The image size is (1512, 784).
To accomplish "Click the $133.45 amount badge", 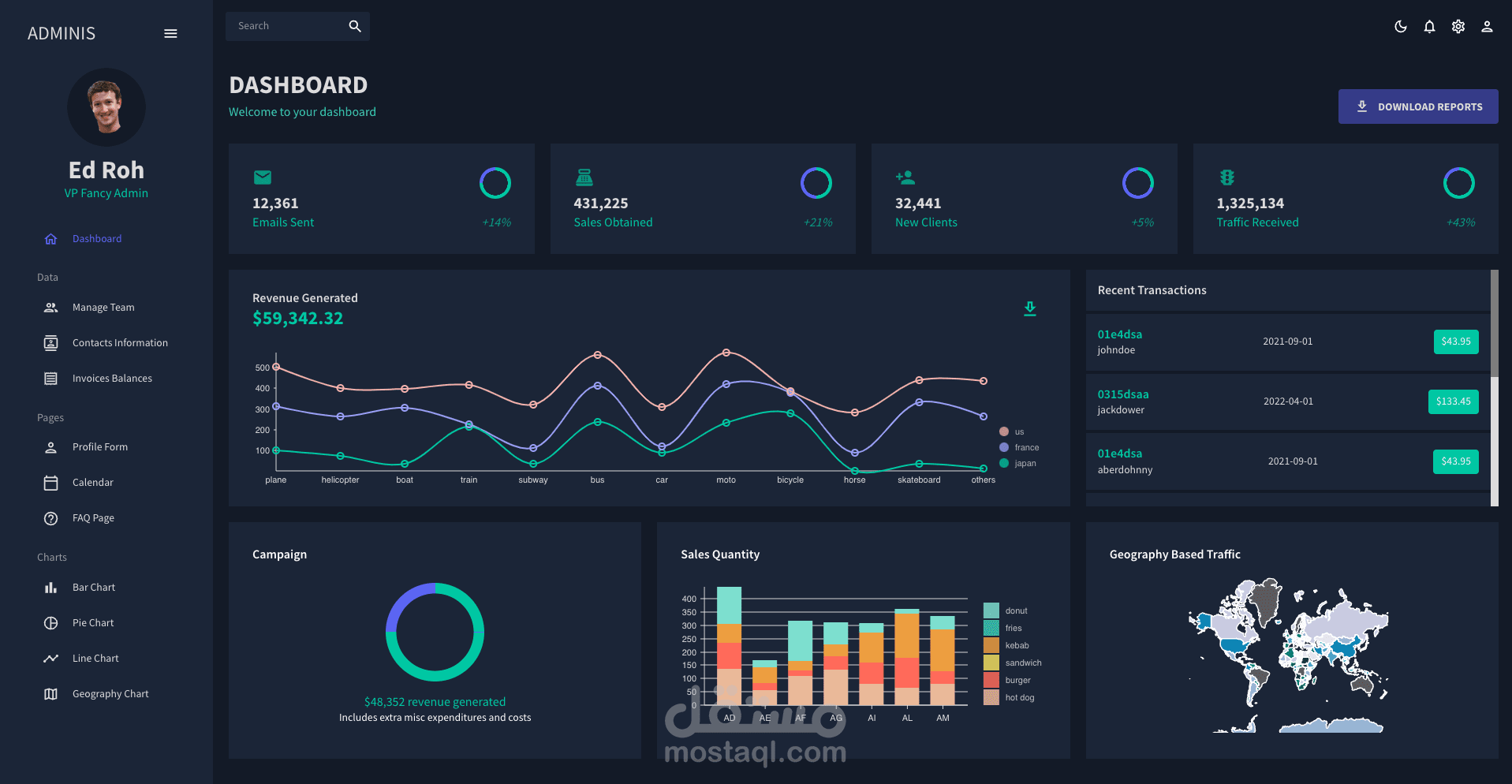I will click(x=1454, y=401).
